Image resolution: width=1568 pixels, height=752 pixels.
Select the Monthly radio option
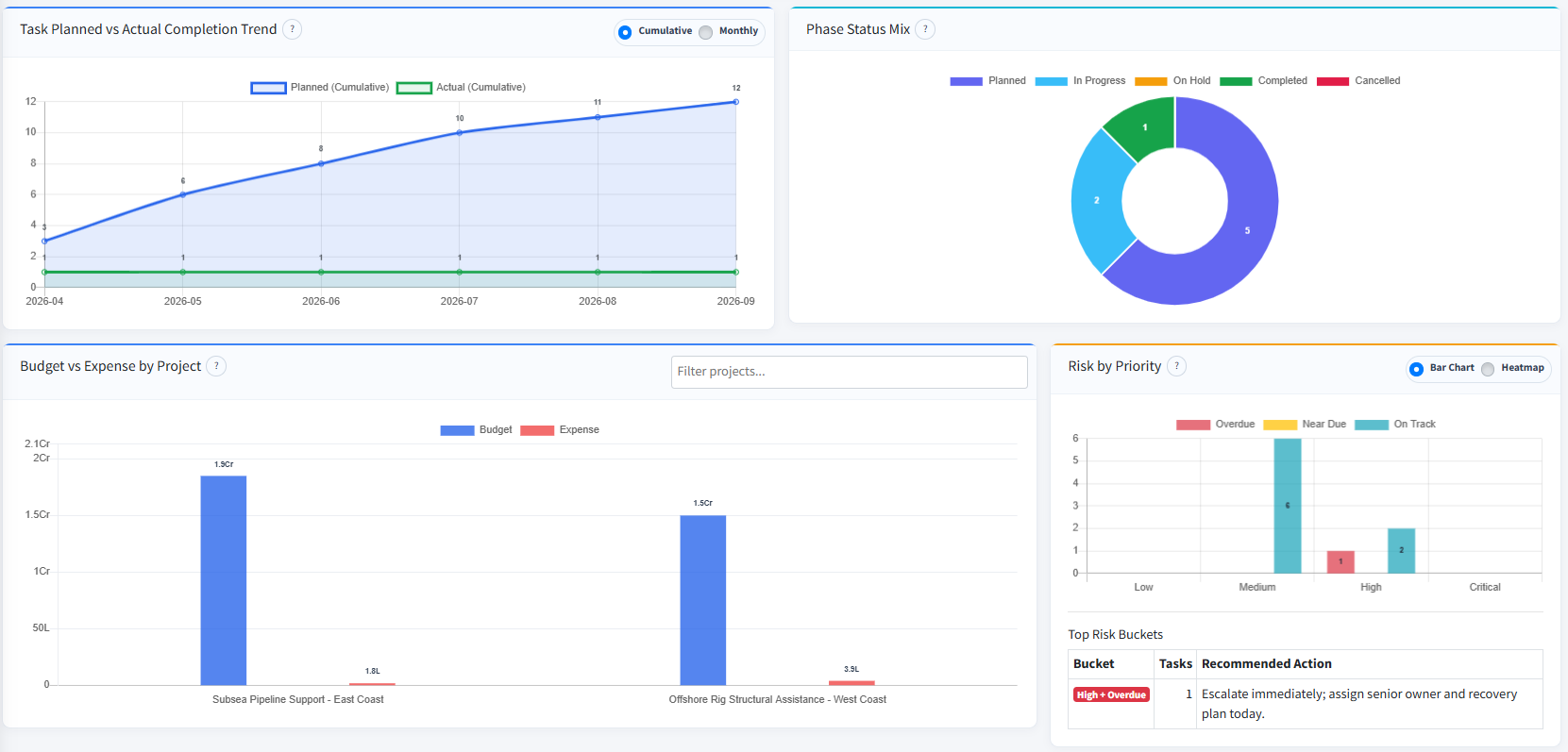(705, 32)
